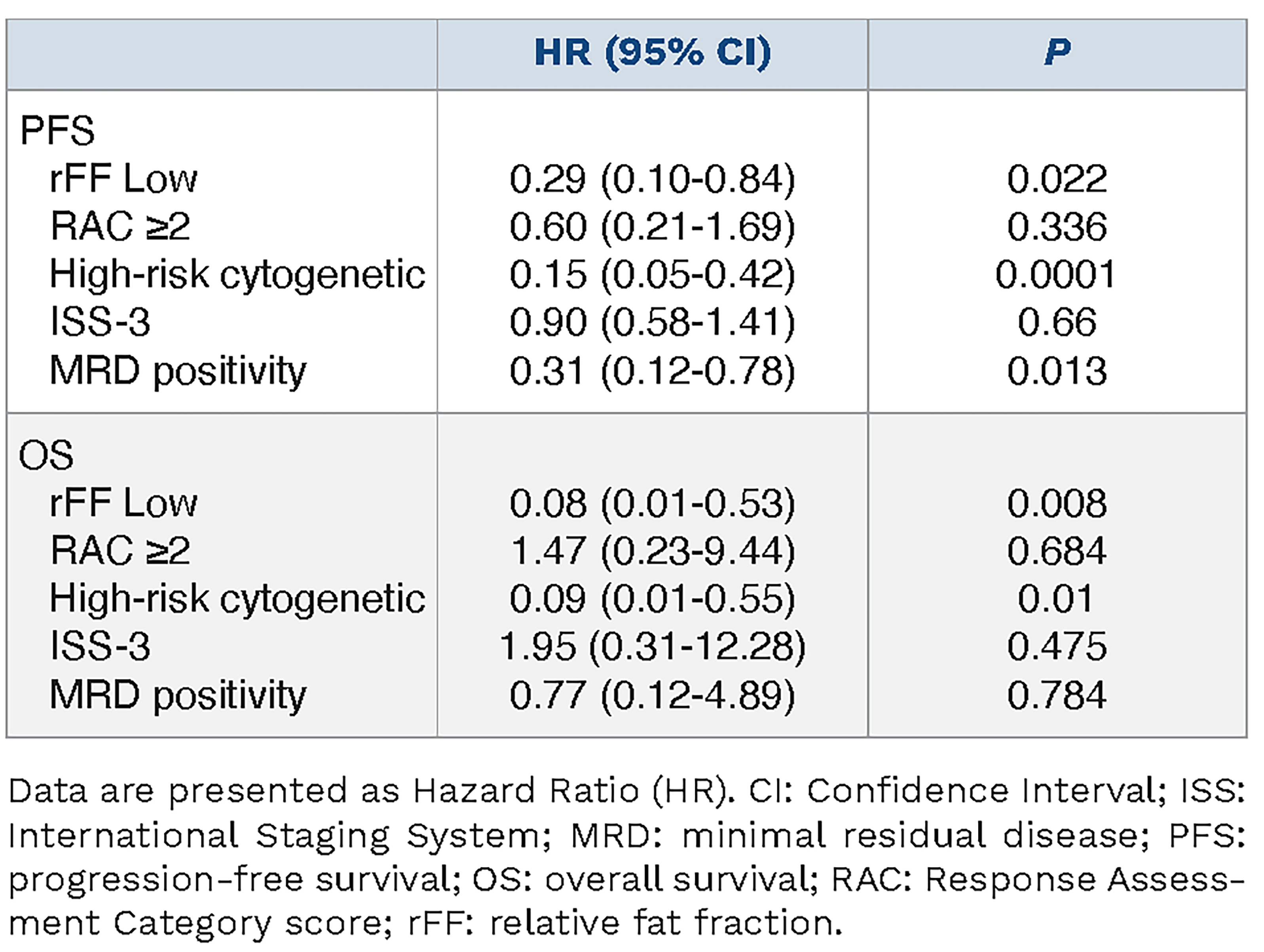Select the P value 0.022
Screen dimensions: 1264x952
(1057, 179)
